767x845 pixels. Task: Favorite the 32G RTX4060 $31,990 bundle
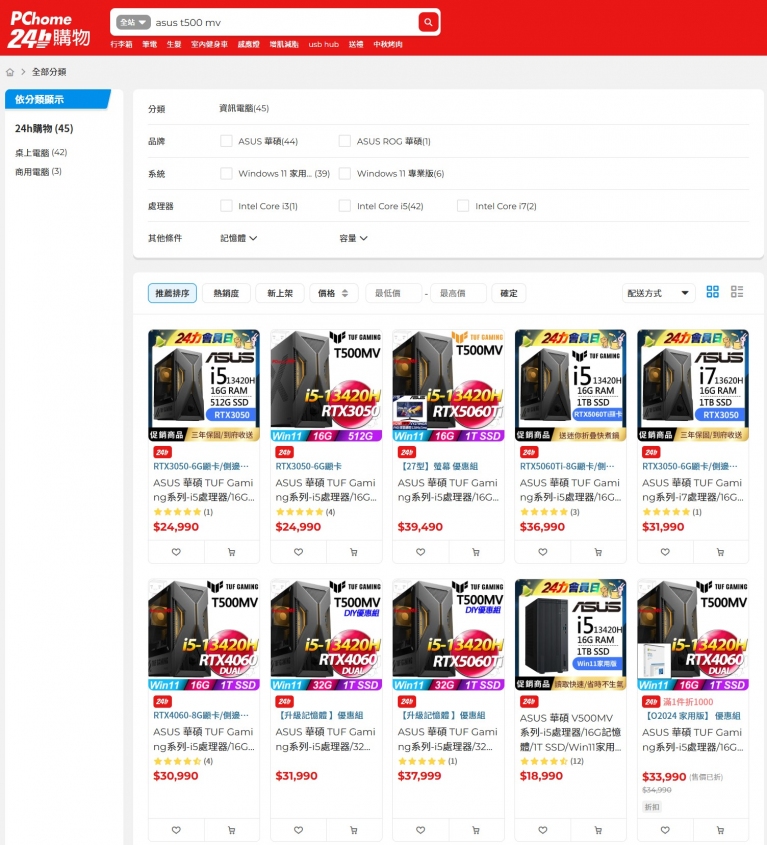tap(299, 830)
